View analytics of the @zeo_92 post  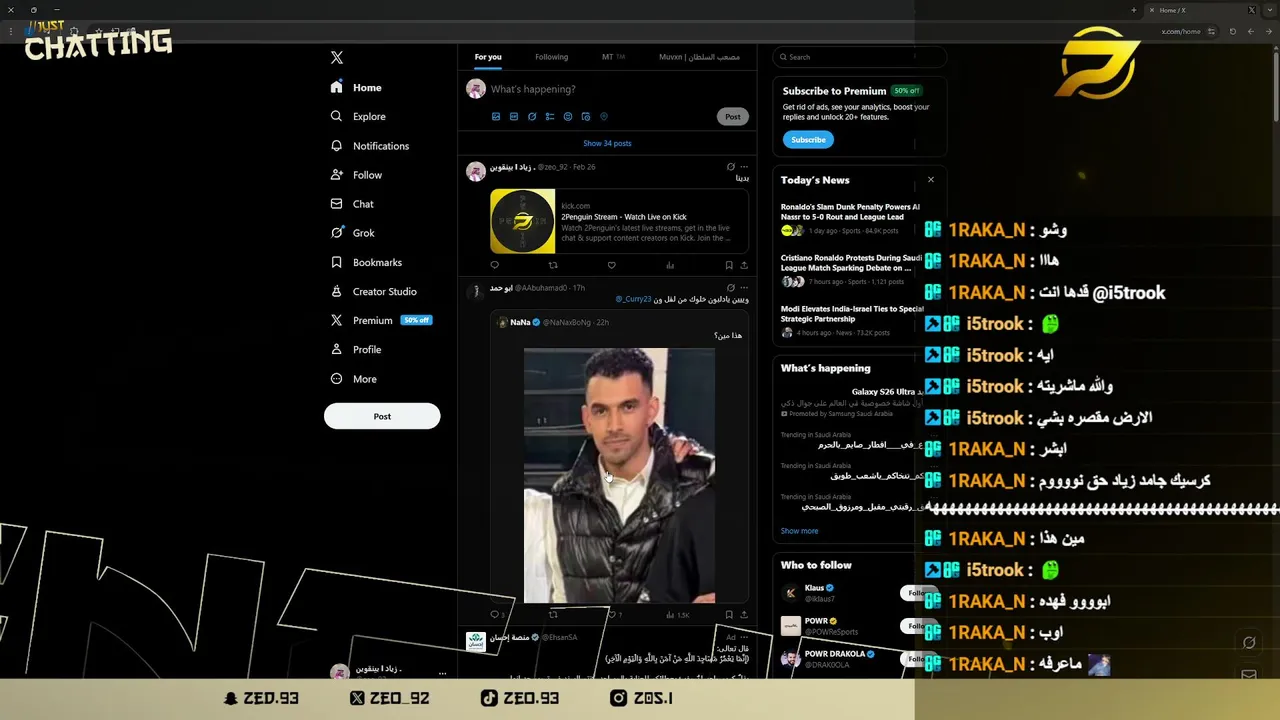coord(670,265)
